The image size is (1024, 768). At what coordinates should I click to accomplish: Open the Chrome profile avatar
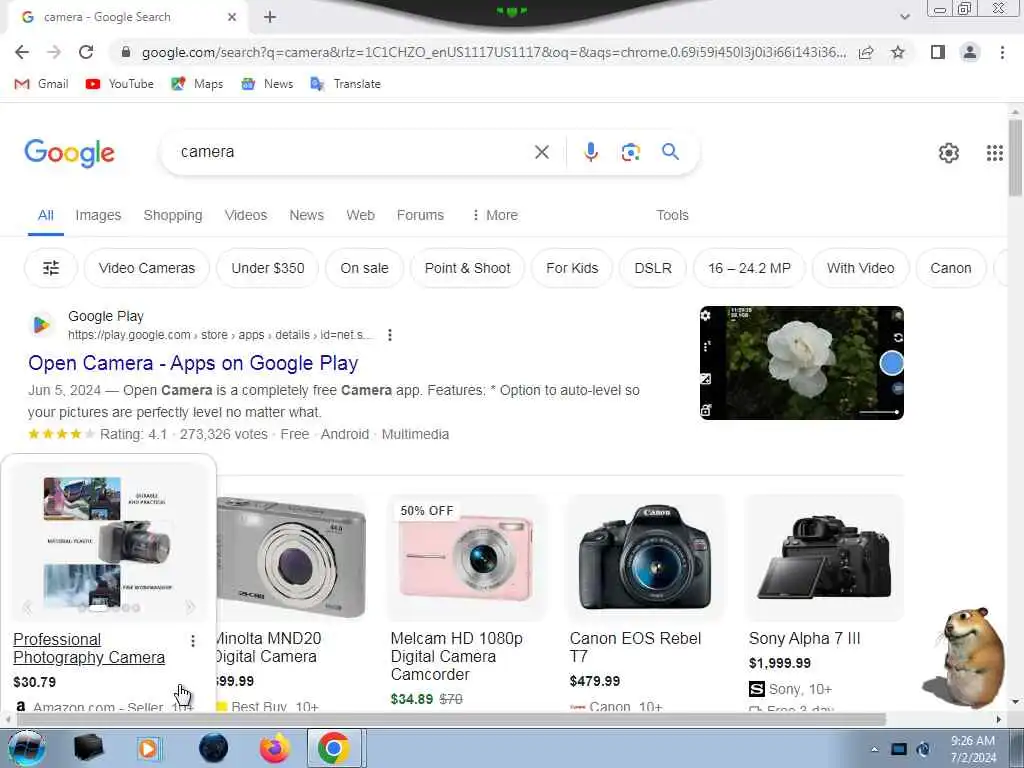[970, 52]
